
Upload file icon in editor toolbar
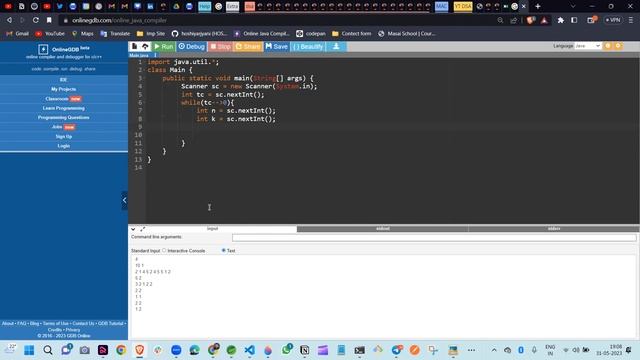pyautogui.click(x=145, y=47)
